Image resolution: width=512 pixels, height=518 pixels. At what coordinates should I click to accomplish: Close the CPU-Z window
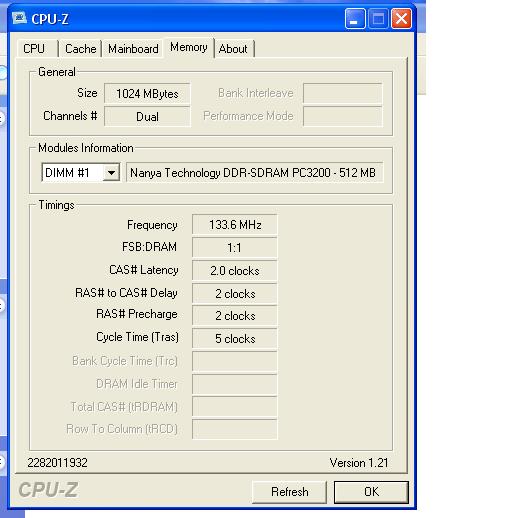coord(401,19)
